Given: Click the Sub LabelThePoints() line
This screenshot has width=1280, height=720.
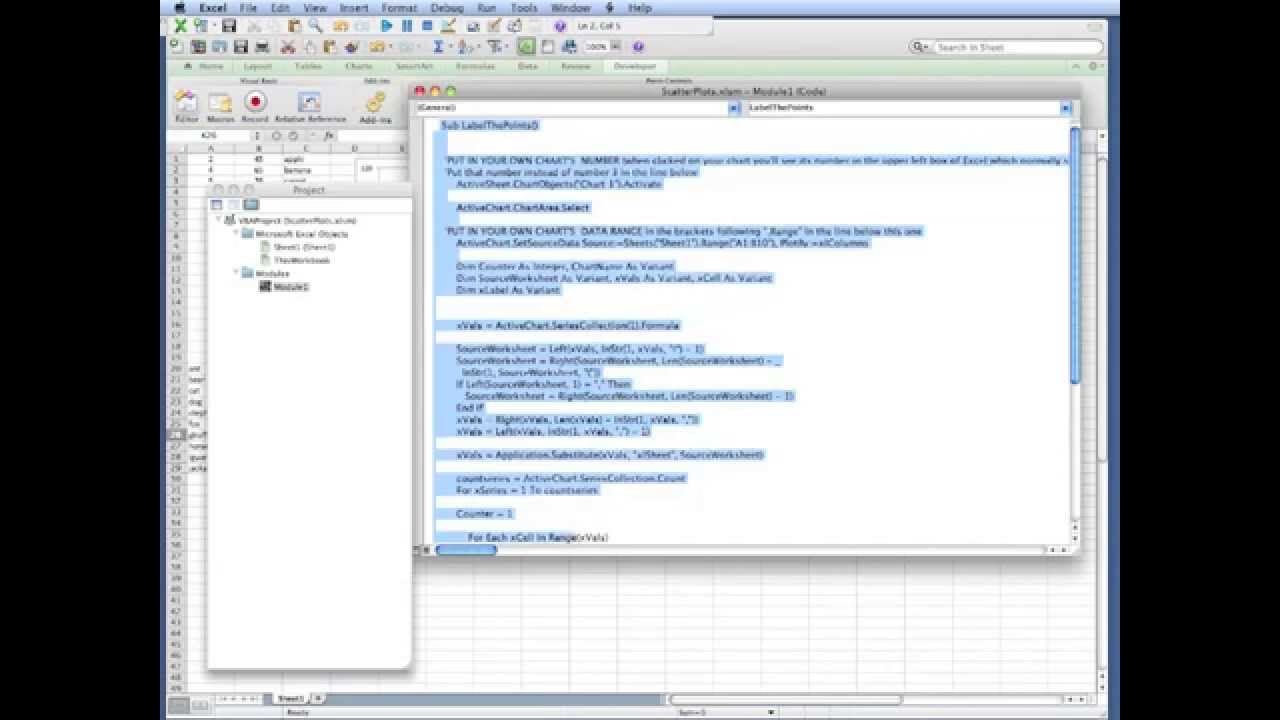Looking at the screenshot, I should 490,126.
